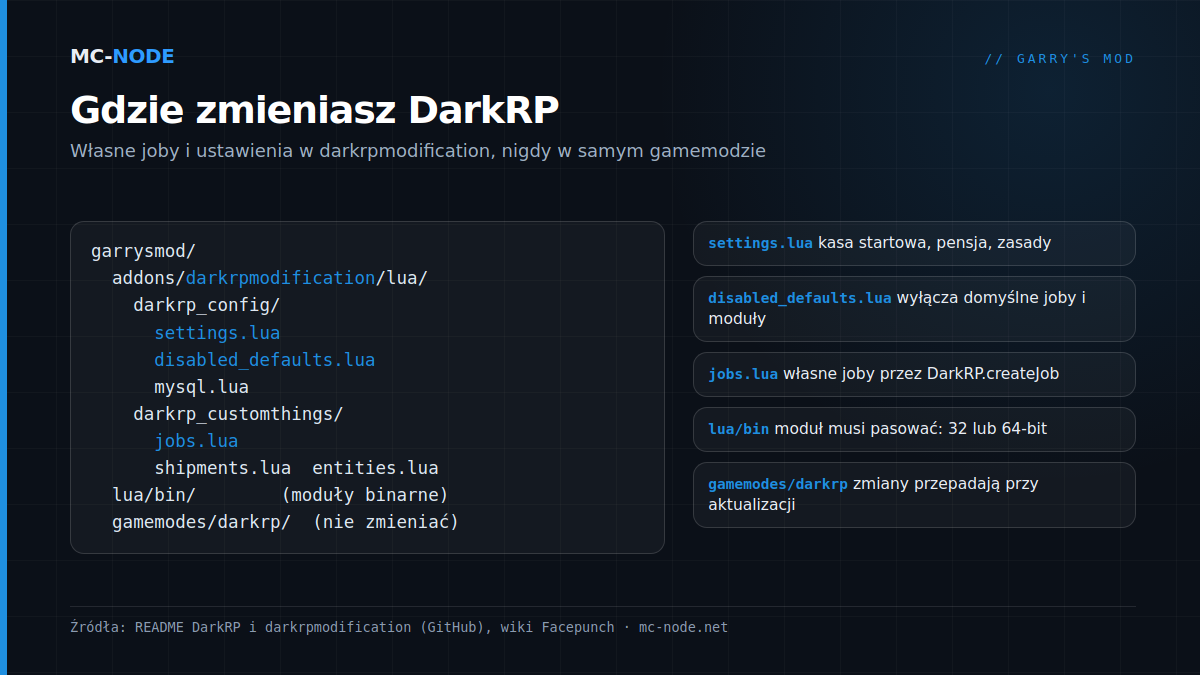Click the MC-NODE logo text
This screenshot has height=675, width=1200.
[122, 56]
